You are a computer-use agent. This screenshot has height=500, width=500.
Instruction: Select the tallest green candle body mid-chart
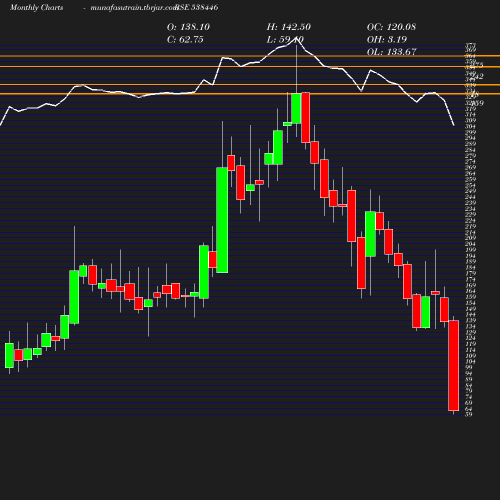click(x=222, y=220)
